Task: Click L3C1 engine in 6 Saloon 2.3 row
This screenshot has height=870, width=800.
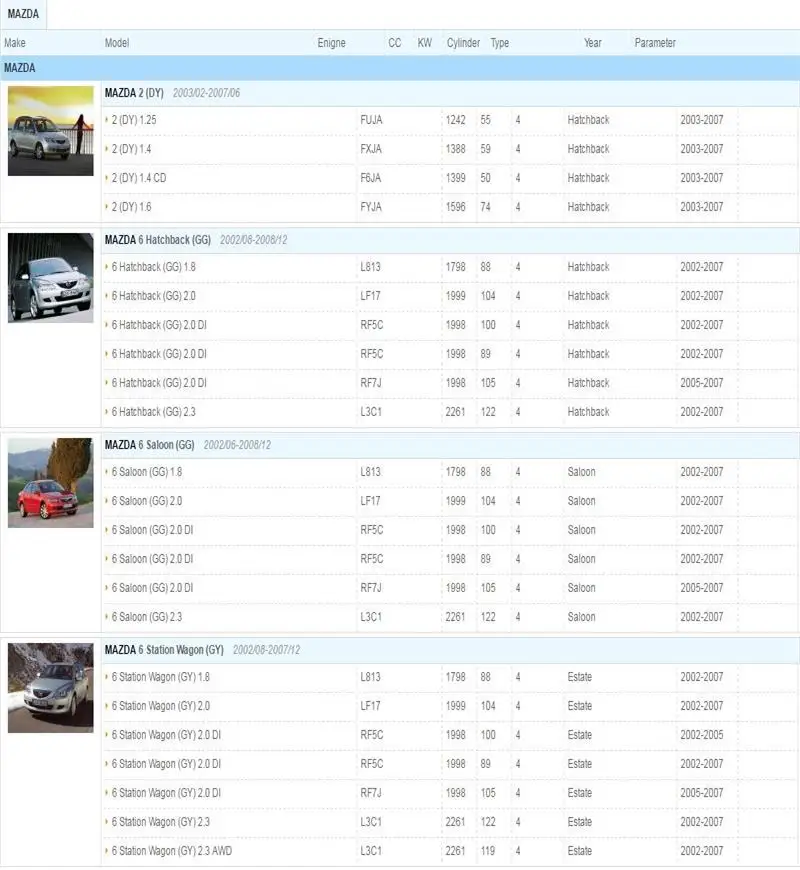Action: 371,616
